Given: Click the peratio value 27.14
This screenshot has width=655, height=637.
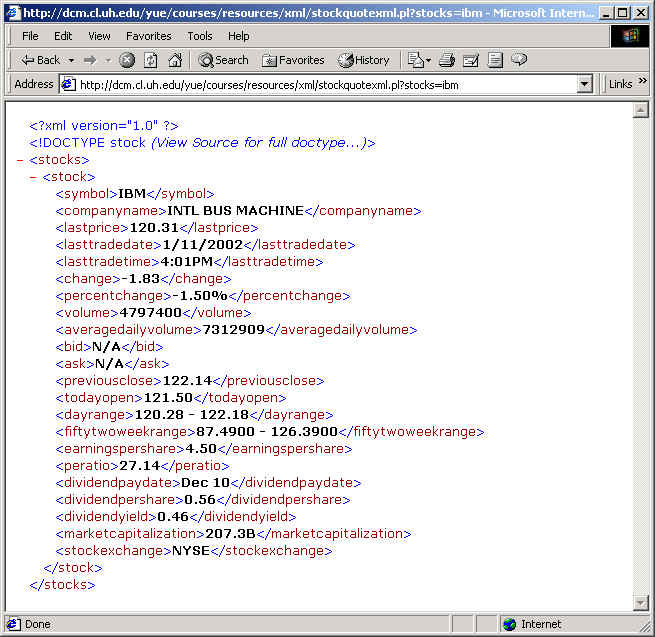Looking at the screenshot, I should 140,466.
